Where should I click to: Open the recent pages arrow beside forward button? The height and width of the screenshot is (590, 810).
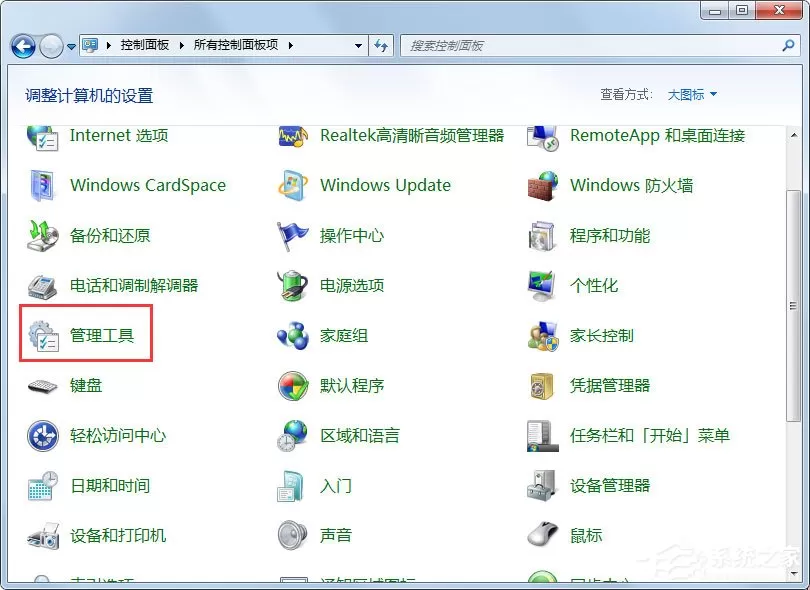point(71,46)
